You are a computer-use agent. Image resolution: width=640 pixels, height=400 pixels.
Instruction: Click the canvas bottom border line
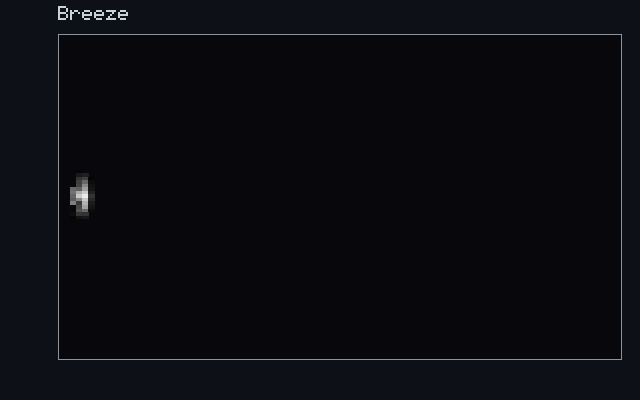[340, 359]
